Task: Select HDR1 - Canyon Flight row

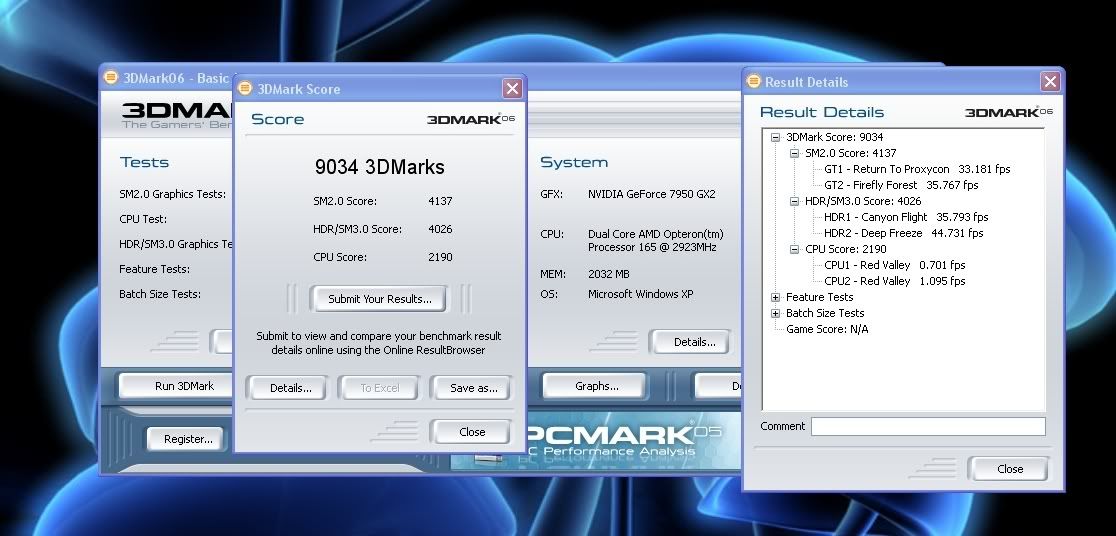Action: 906,217
